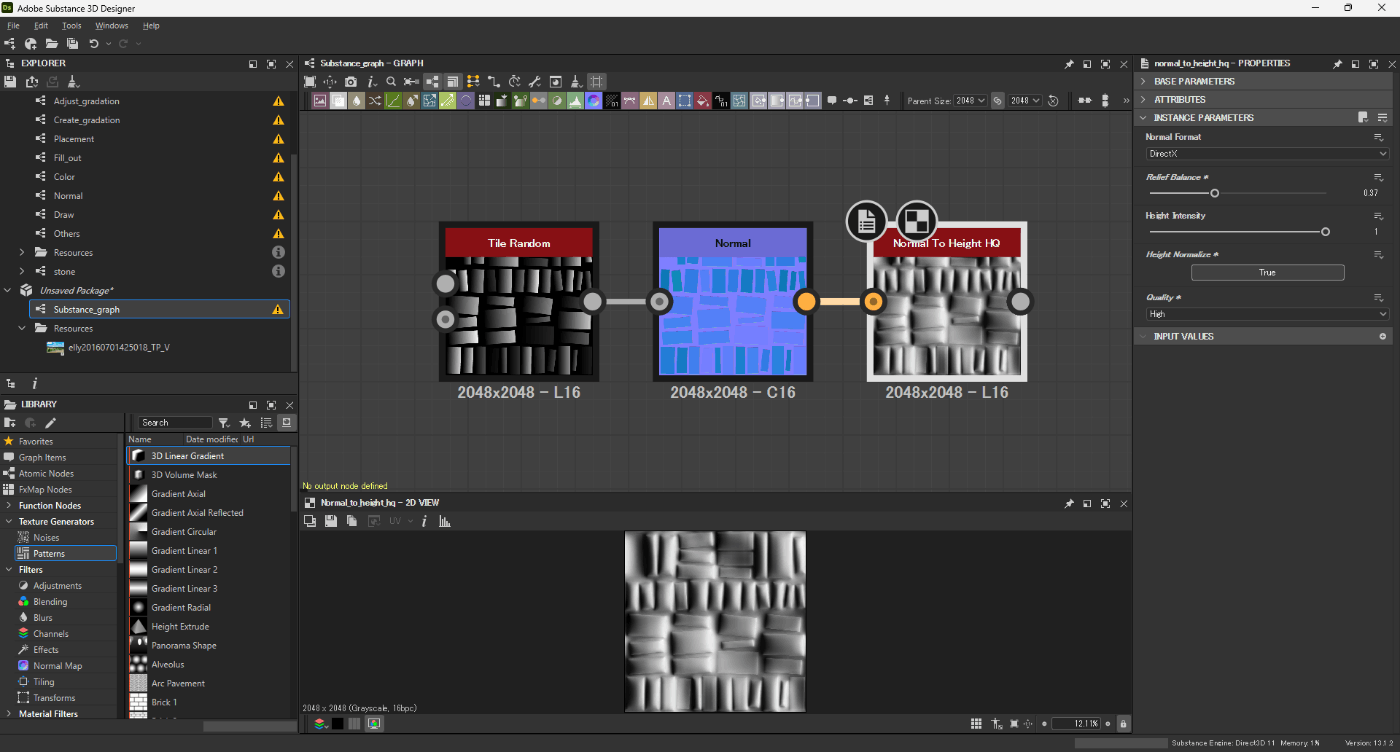This screenshot has width=1400, height=752.
Task: Select the Patterns library category
Action: click(x=65, y=553)
